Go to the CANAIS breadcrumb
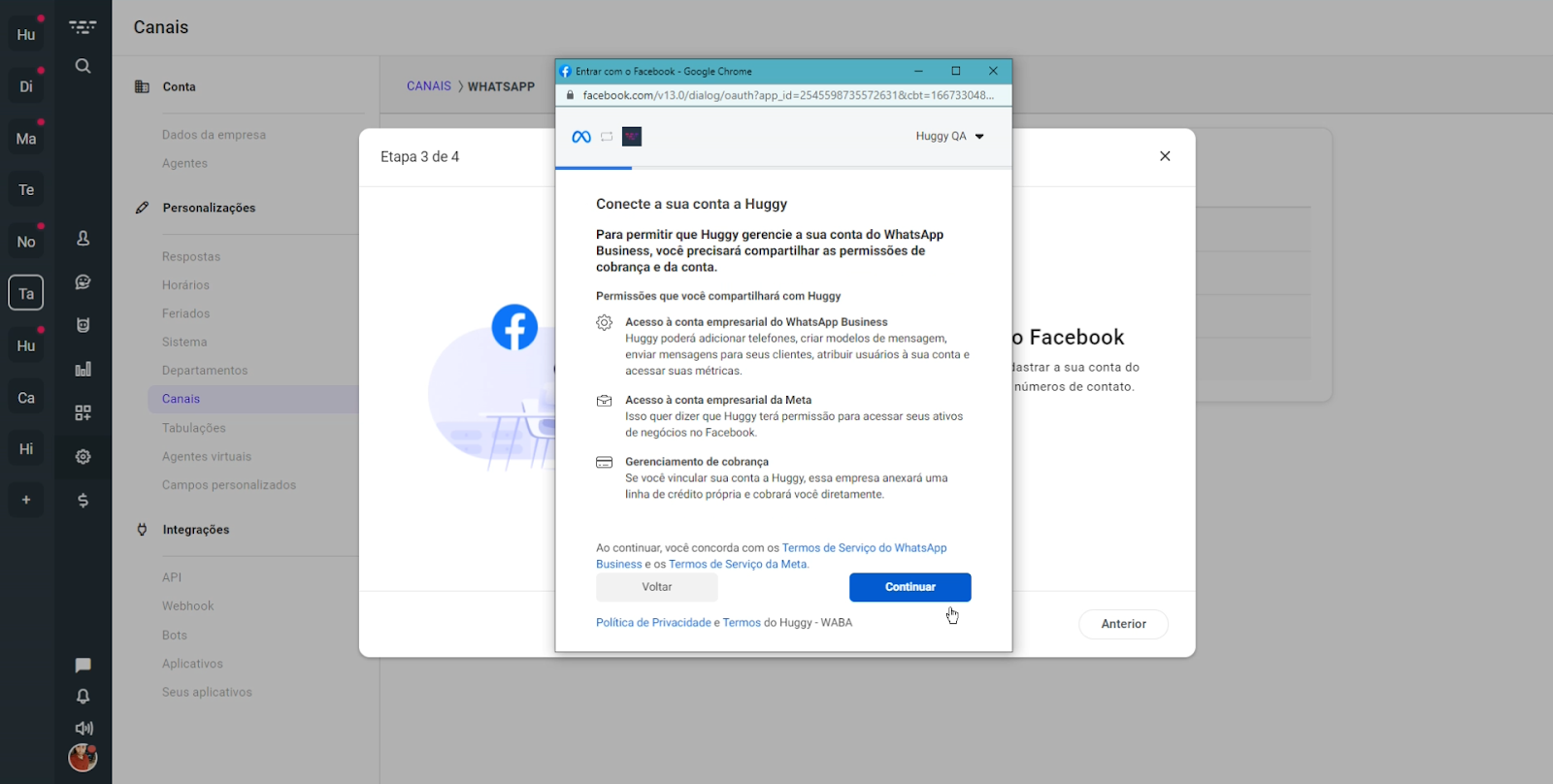The width and height of the screenshot is (1553, 784). click(429, 86)
